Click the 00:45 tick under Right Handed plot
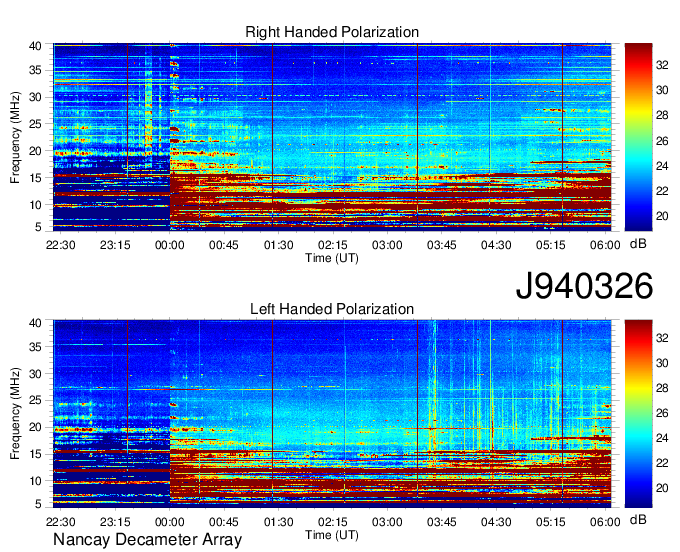The image size is (680, 552). click(224, 245)
